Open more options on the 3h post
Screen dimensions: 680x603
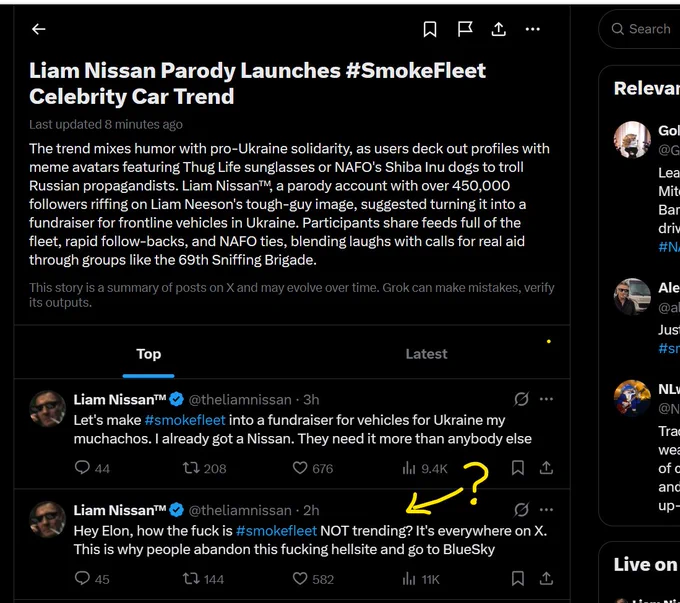coord(546,399)
